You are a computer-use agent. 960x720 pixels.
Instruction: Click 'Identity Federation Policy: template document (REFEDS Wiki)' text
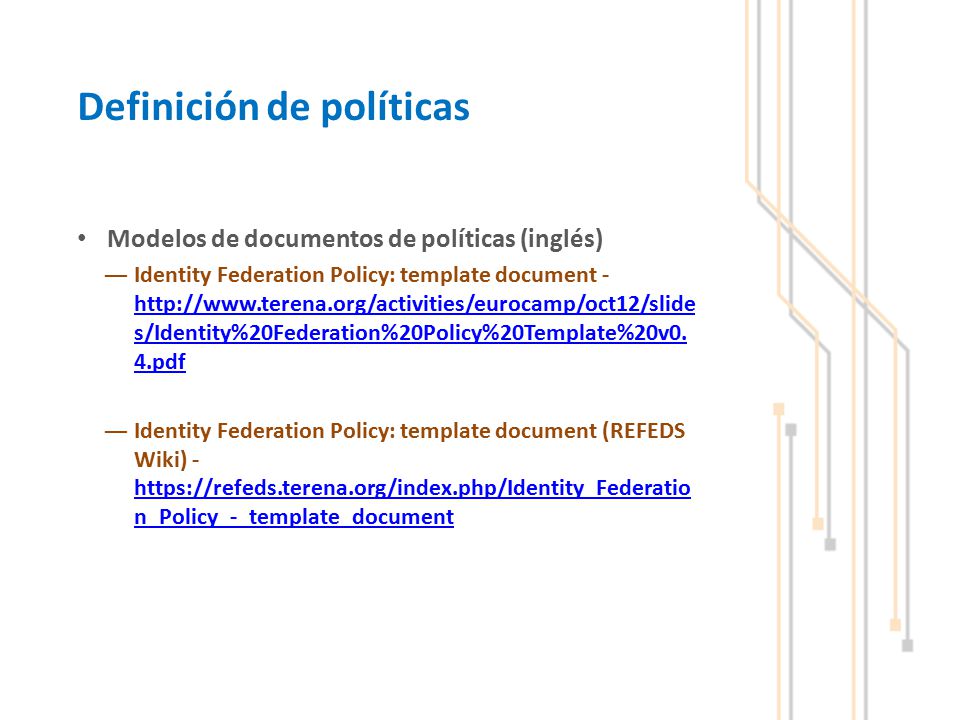point(409,444)
